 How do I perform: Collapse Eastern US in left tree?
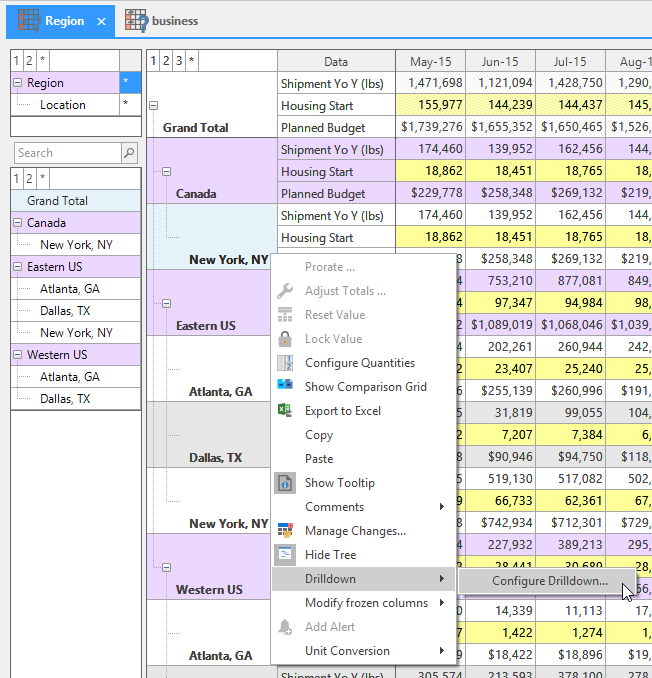pos(18,267)
